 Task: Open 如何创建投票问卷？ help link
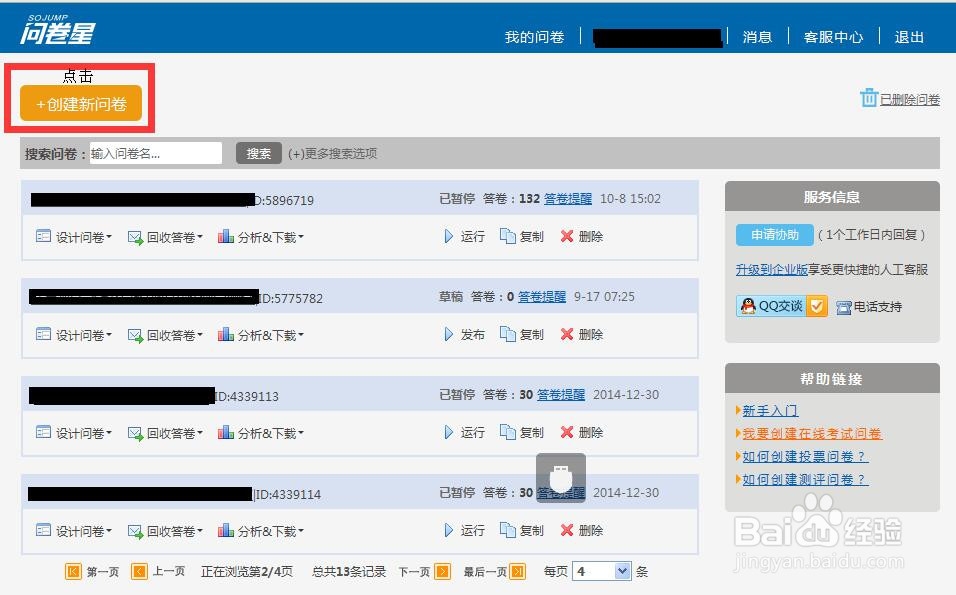805,457
